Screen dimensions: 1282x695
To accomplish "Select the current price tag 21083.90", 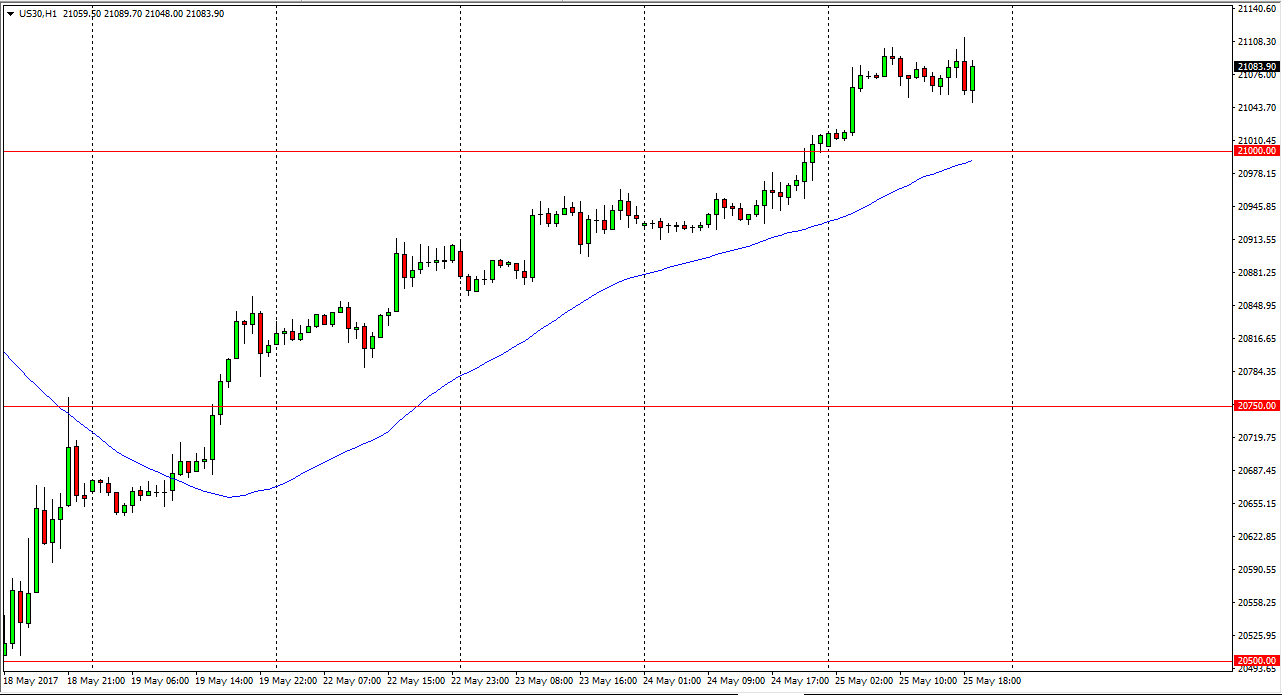I will click(x=1256, y=67).
